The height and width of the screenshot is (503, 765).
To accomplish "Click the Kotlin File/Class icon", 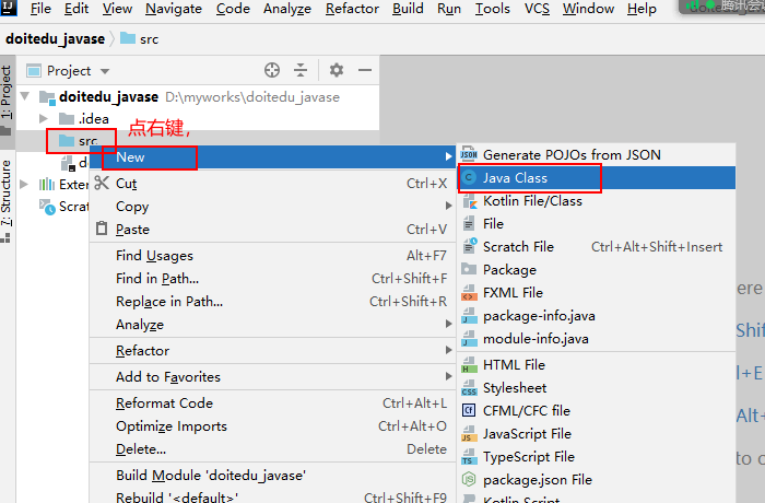I will tap(469, 201).
